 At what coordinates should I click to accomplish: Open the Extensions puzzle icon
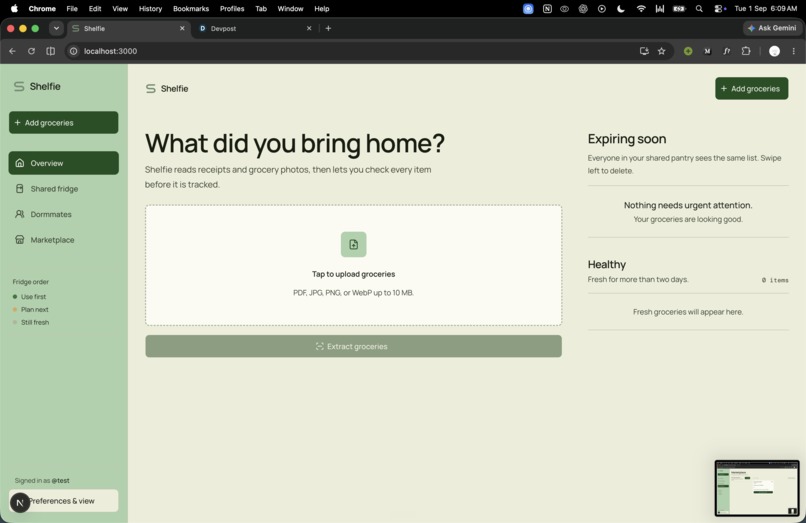(746, 51)
